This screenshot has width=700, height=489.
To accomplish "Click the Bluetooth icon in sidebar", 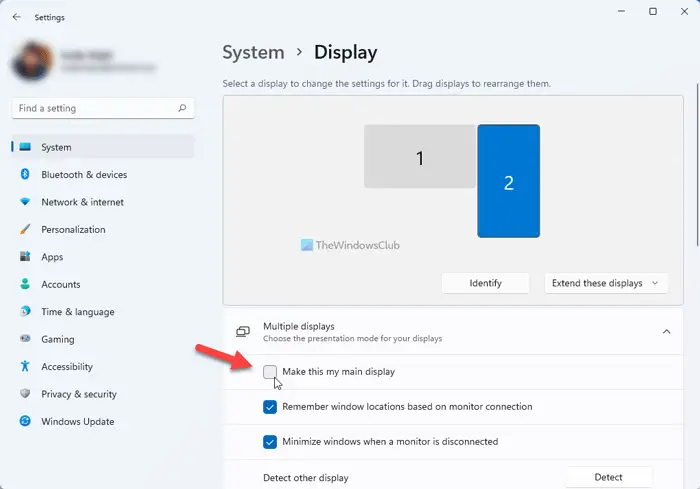I will [x=25, y=174].
